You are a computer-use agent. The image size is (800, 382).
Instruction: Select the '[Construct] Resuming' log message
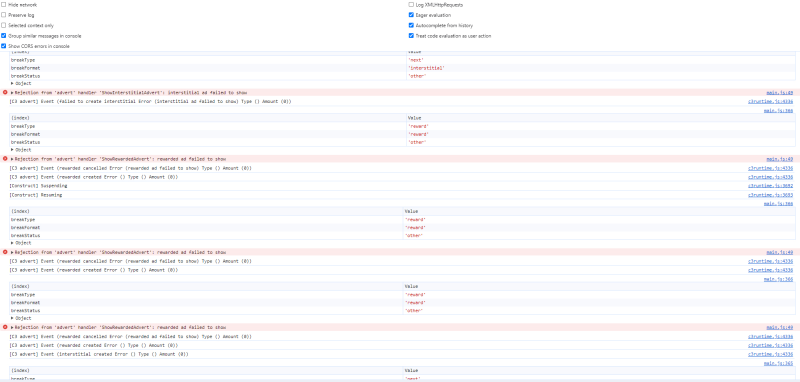tap(36, 195)
